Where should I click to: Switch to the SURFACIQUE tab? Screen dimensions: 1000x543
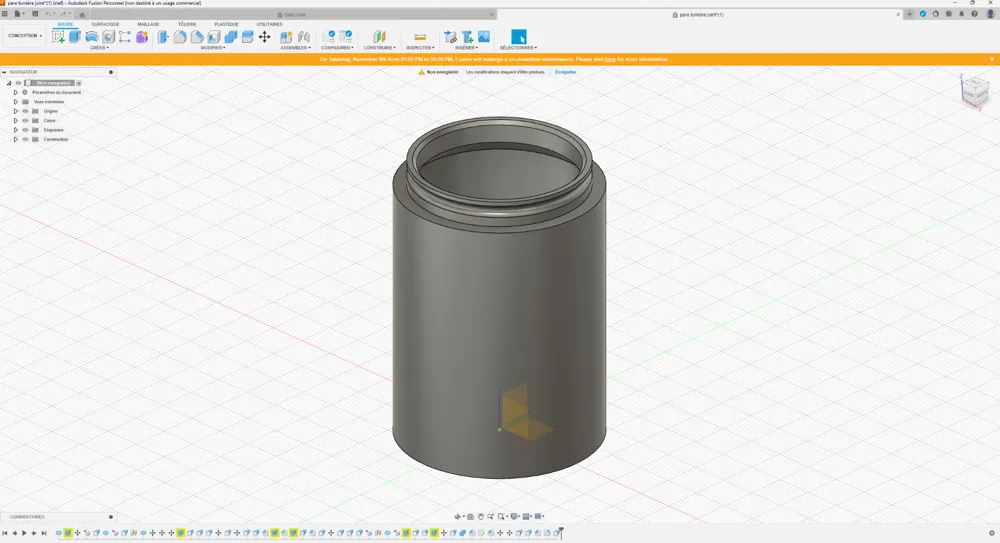pos(105,24)
